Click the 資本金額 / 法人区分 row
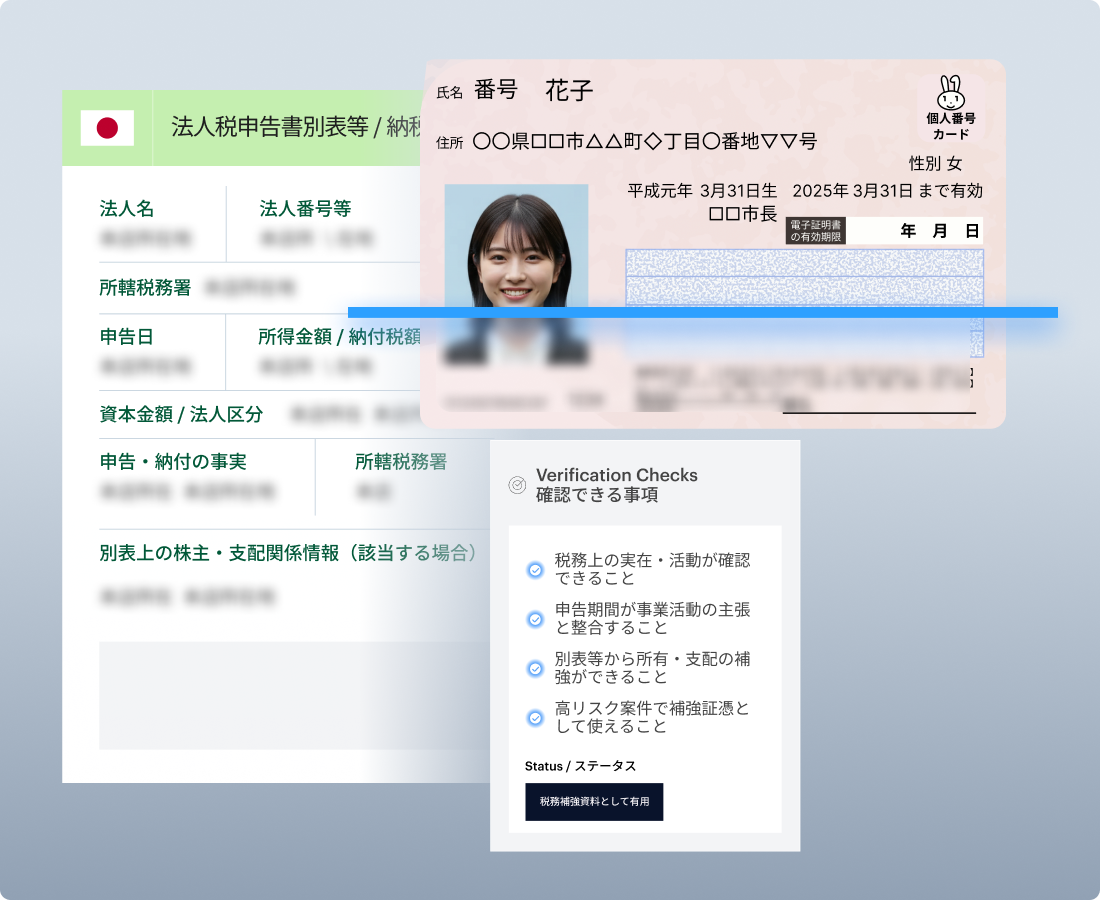Viewport: 1100px width, 900px height. pos(182,414)
